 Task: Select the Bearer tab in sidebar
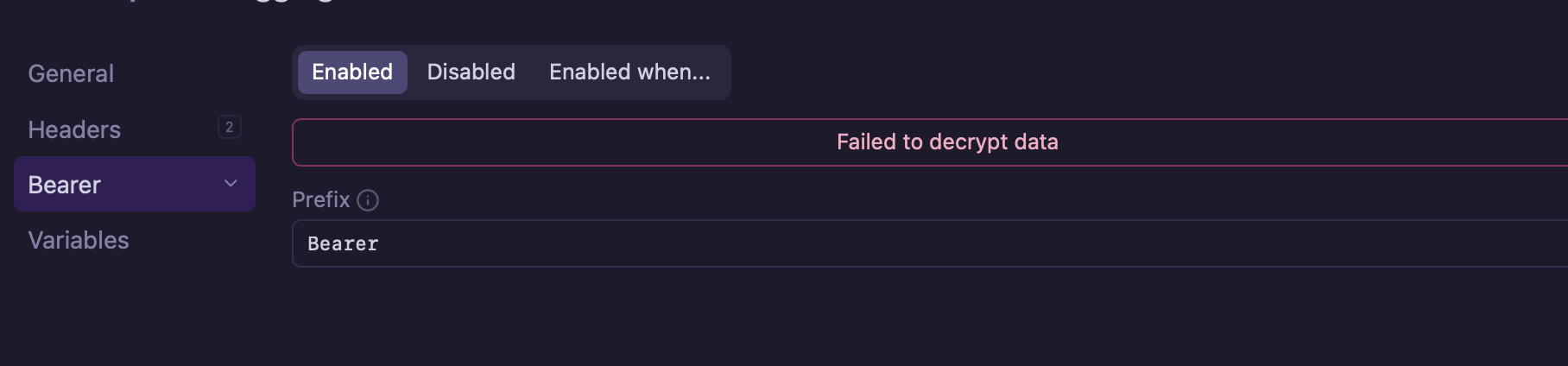(x=65, y=185)
